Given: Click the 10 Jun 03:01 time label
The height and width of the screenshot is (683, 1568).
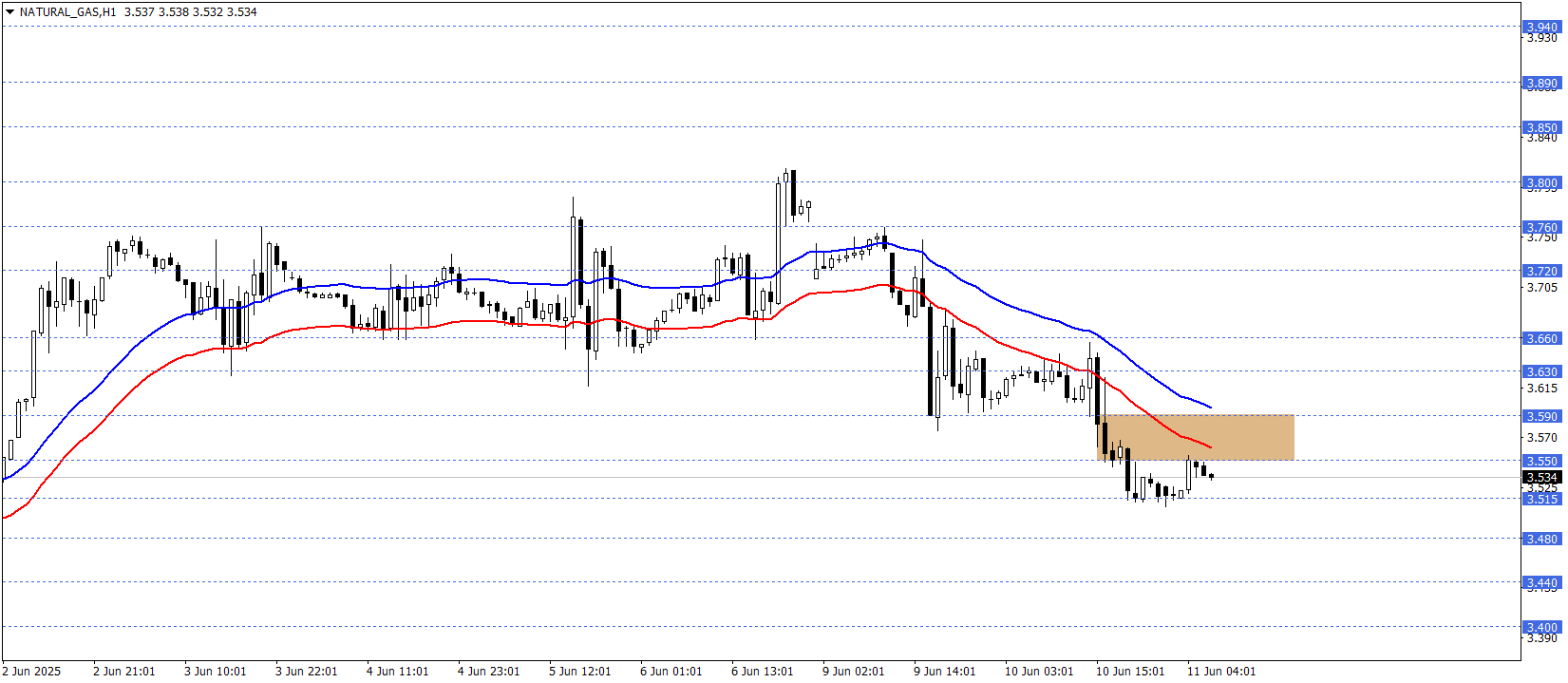Looking at the screenshot, I should click(x=1040, y=672).
